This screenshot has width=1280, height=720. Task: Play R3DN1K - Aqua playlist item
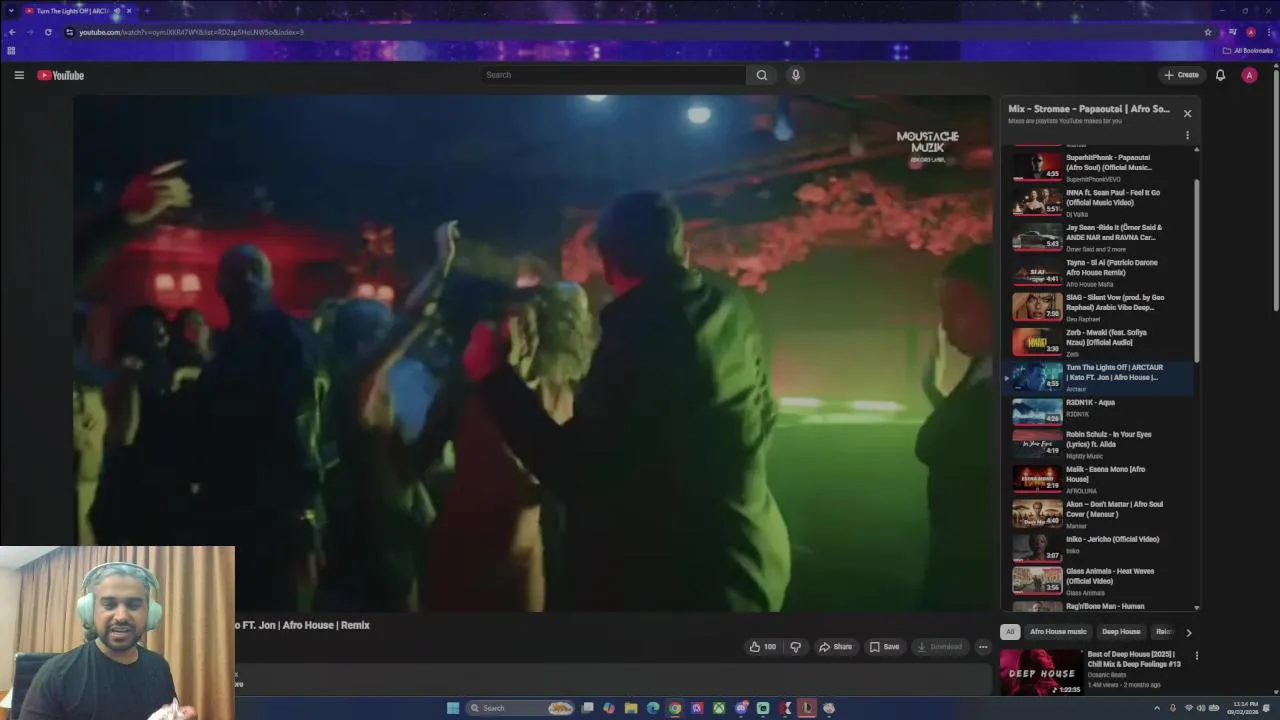coord(1100,410)
